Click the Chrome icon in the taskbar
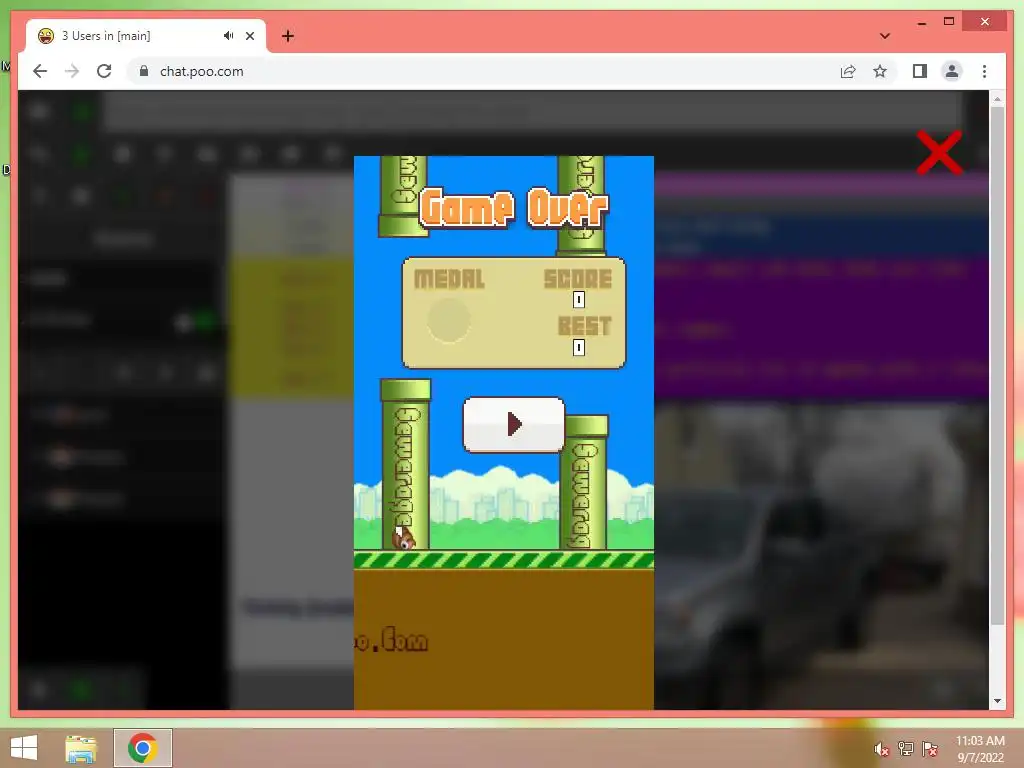Viewport: 1024px width, 768px height. click(142, 748)
